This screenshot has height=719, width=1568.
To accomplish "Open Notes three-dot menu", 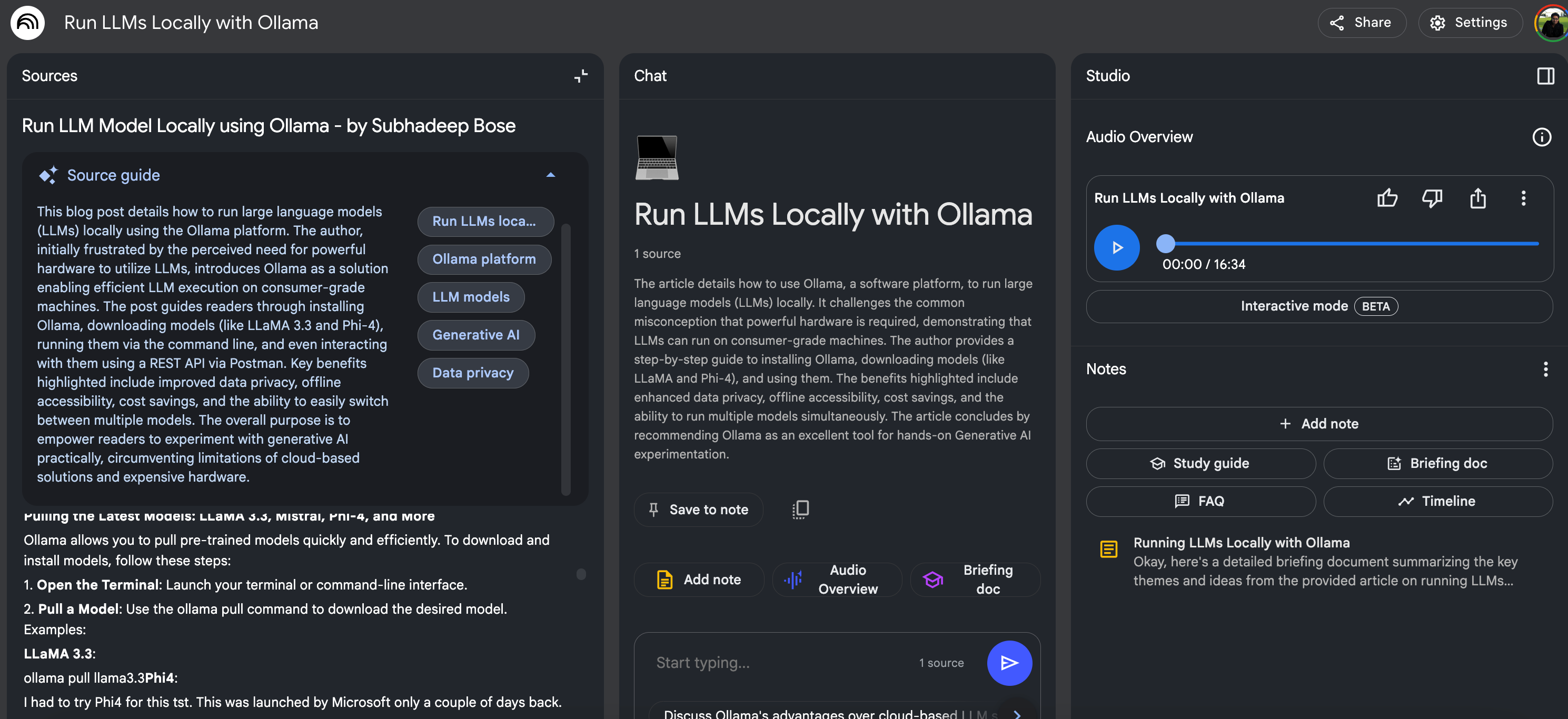I will click(1545, 369).
